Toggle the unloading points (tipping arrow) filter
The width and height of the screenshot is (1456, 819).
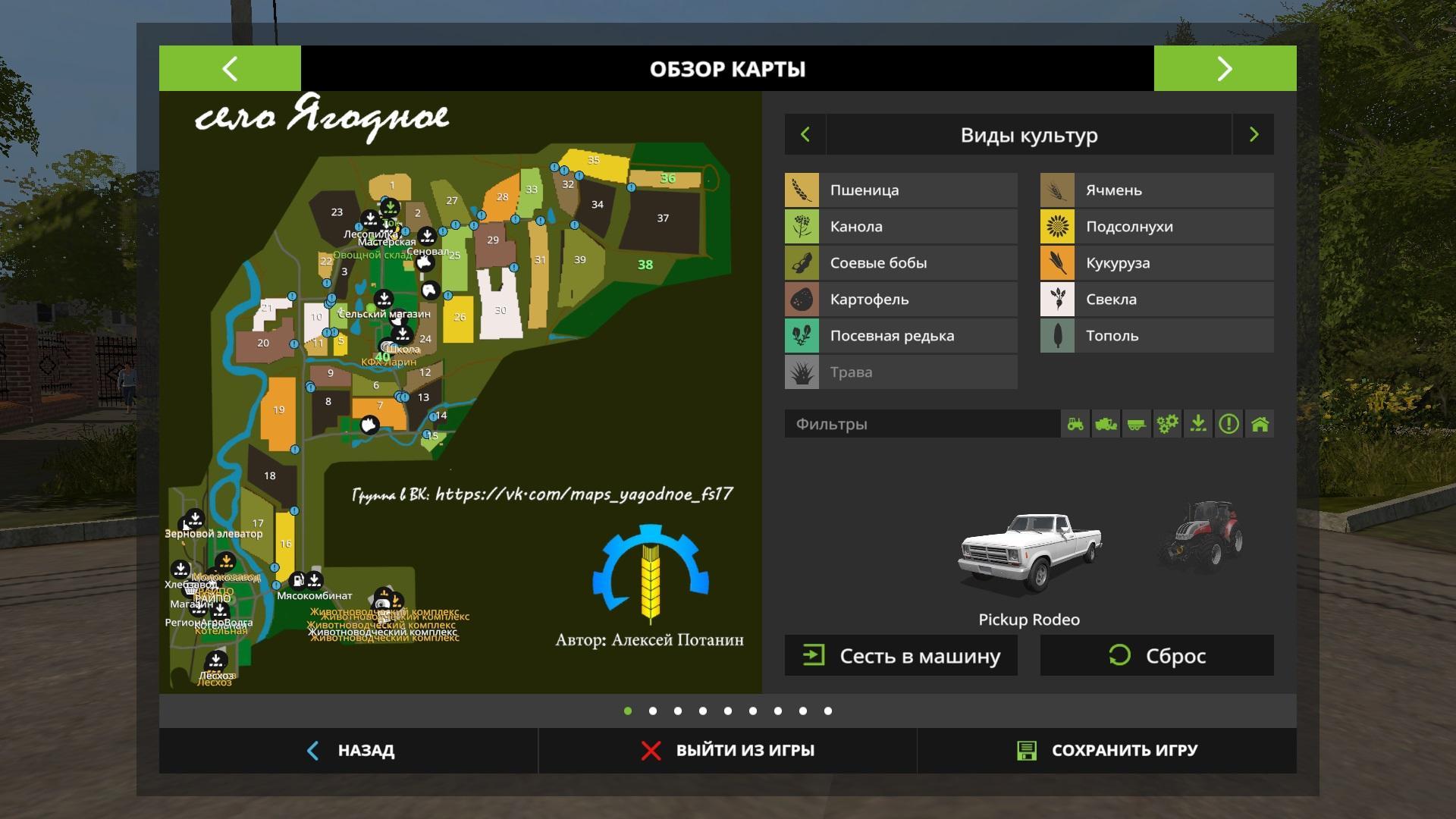(1198, 424)
